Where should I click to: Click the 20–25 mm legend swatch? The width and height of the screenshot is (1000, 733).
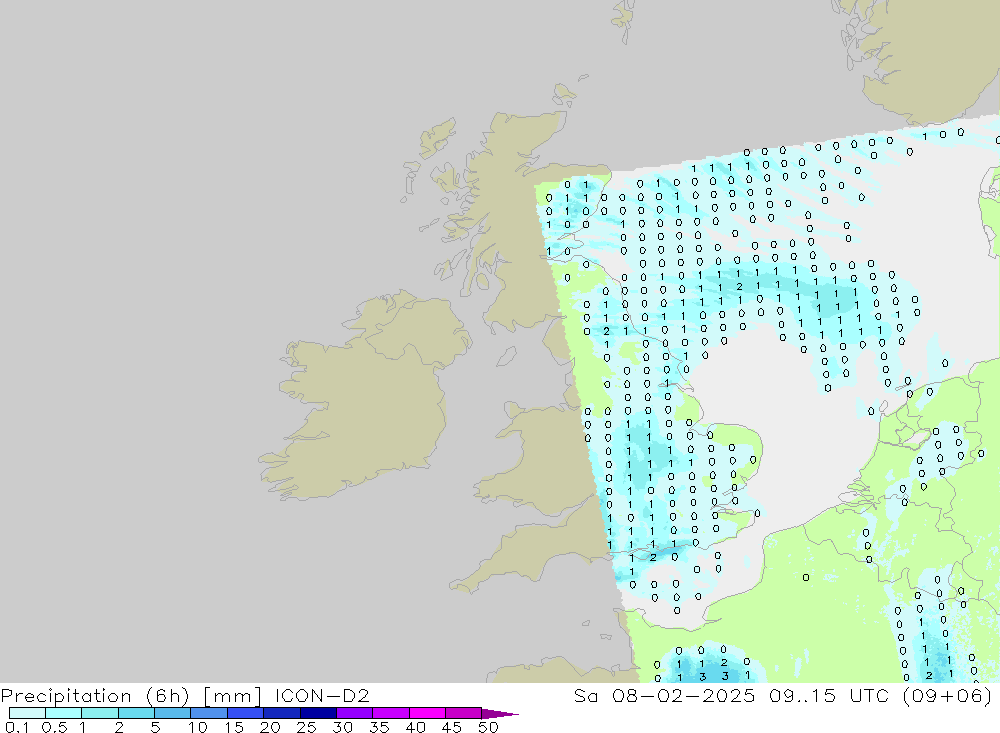pyautogui.click(x=281, y=713)
